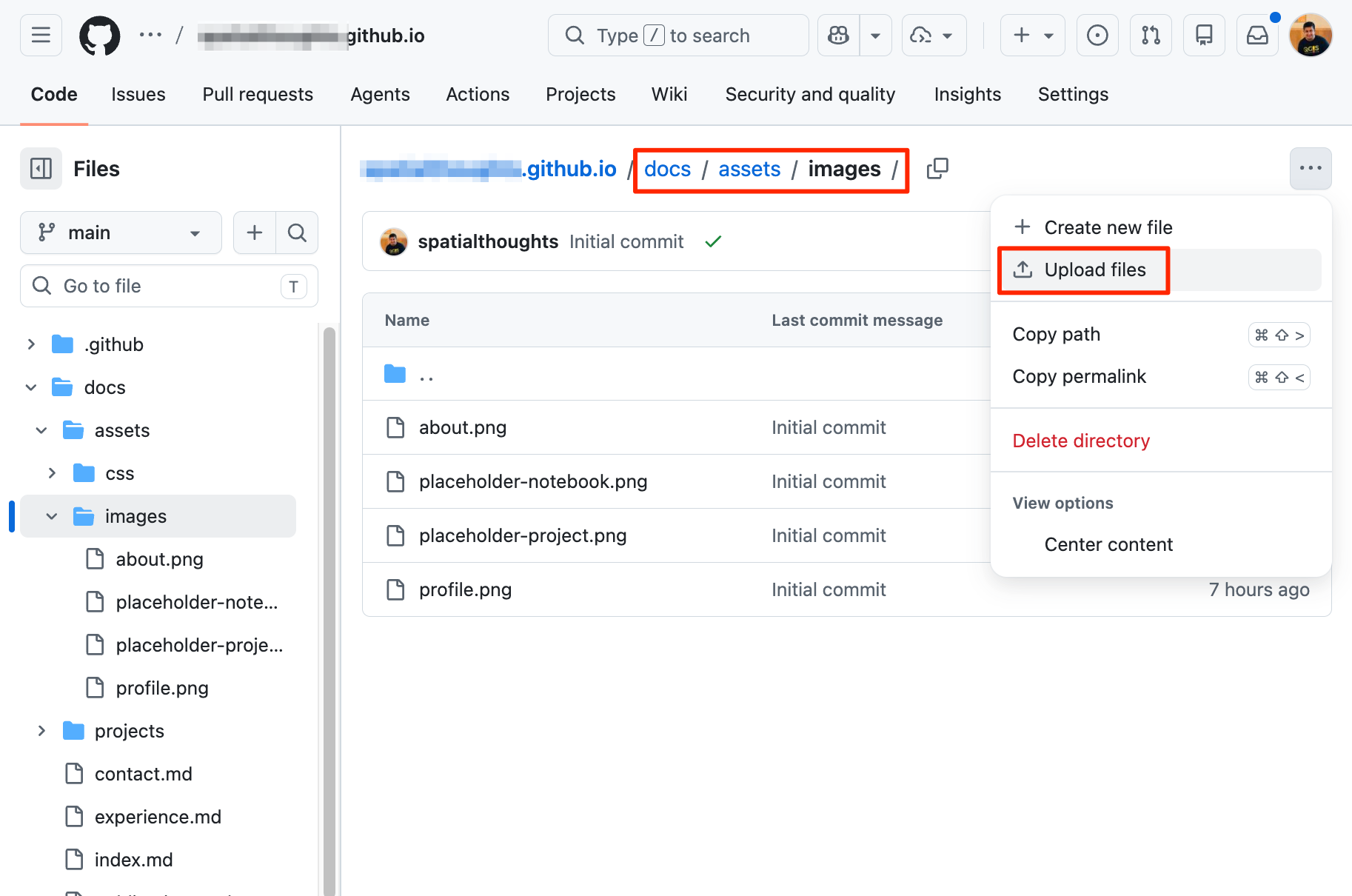Select Upload files from menu

pos(1094,270)
